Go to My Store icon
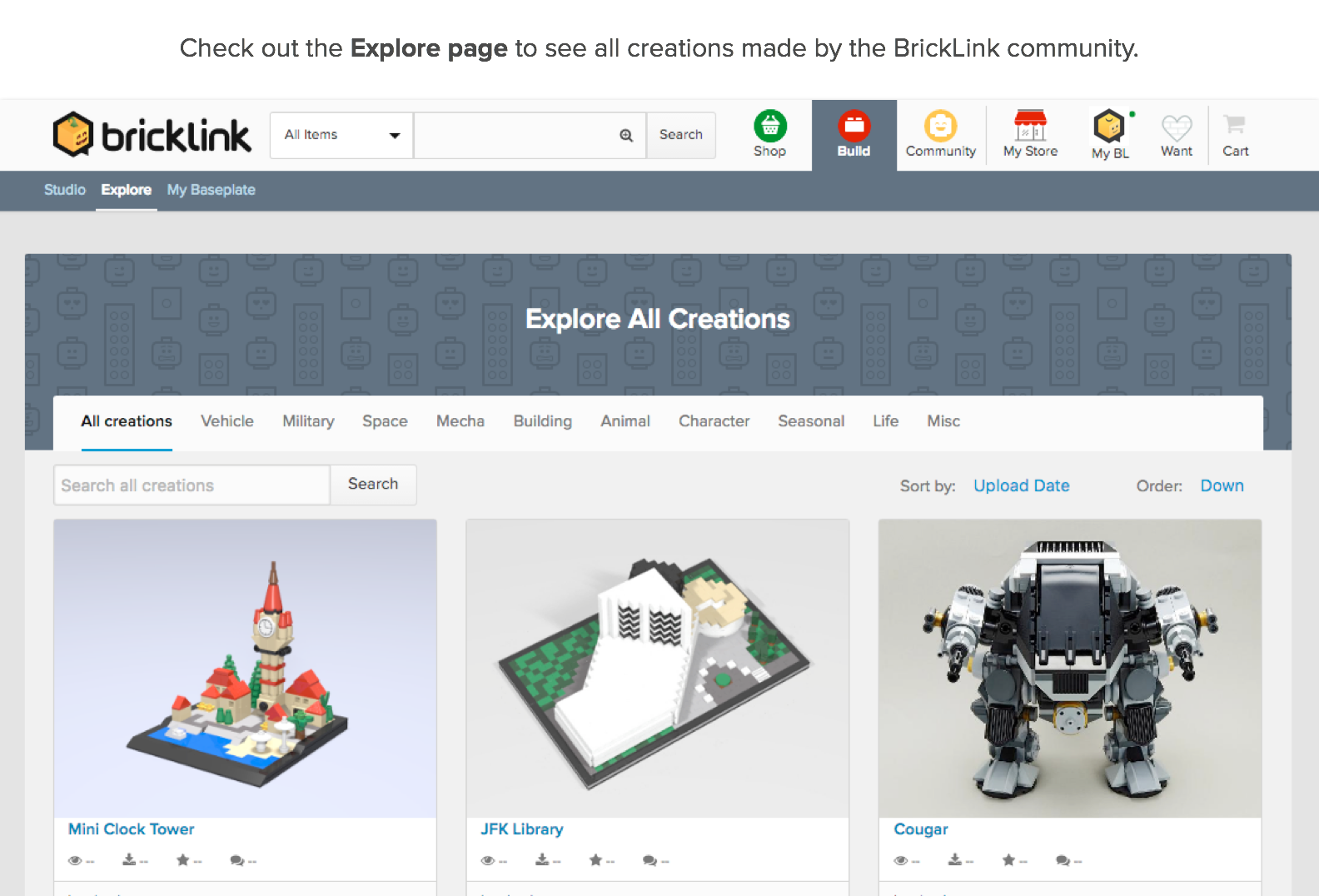This screenshot has height=896, width=1319. (1030, 125)
